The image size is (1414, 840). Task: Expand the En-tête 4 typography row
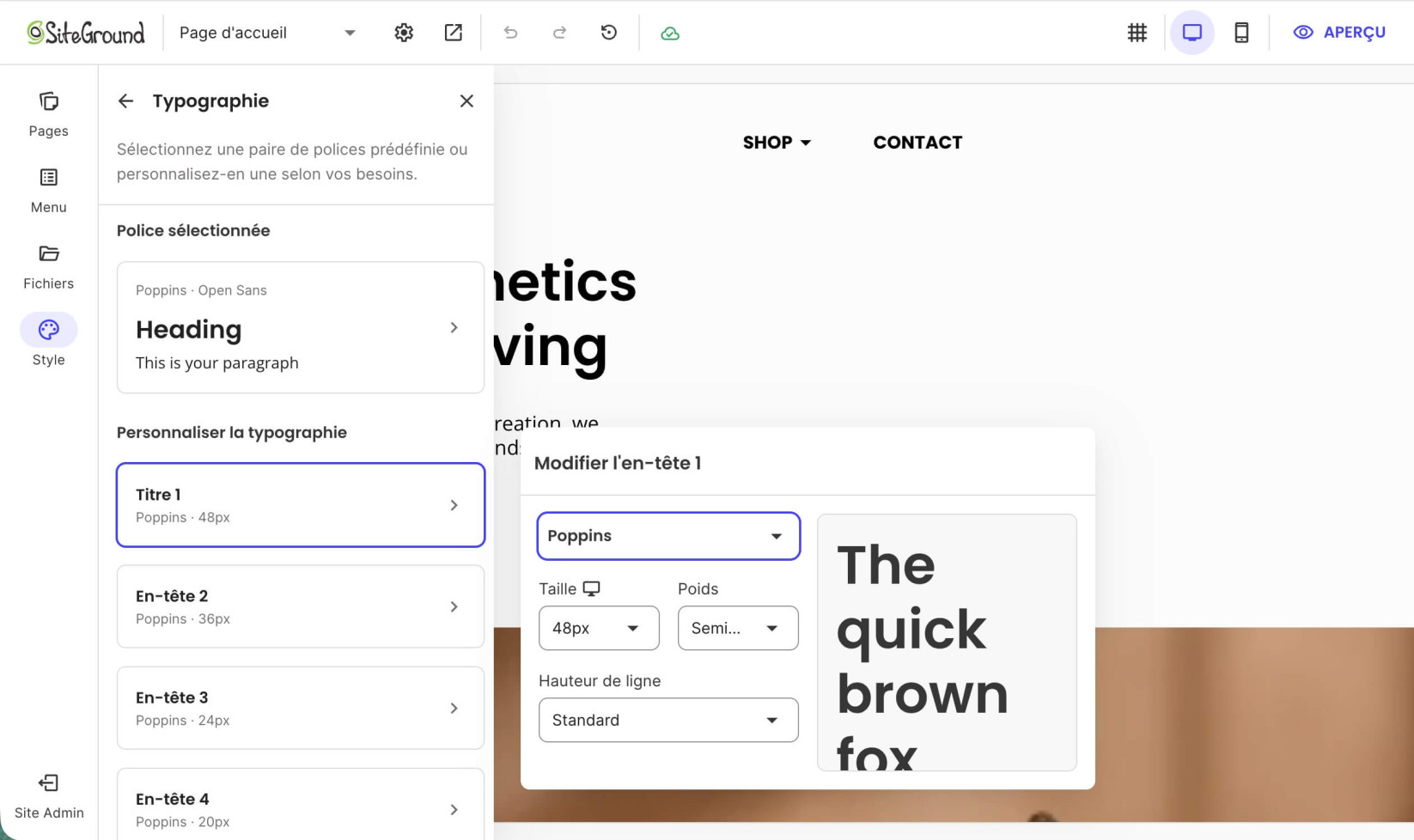tap(301, 805)
